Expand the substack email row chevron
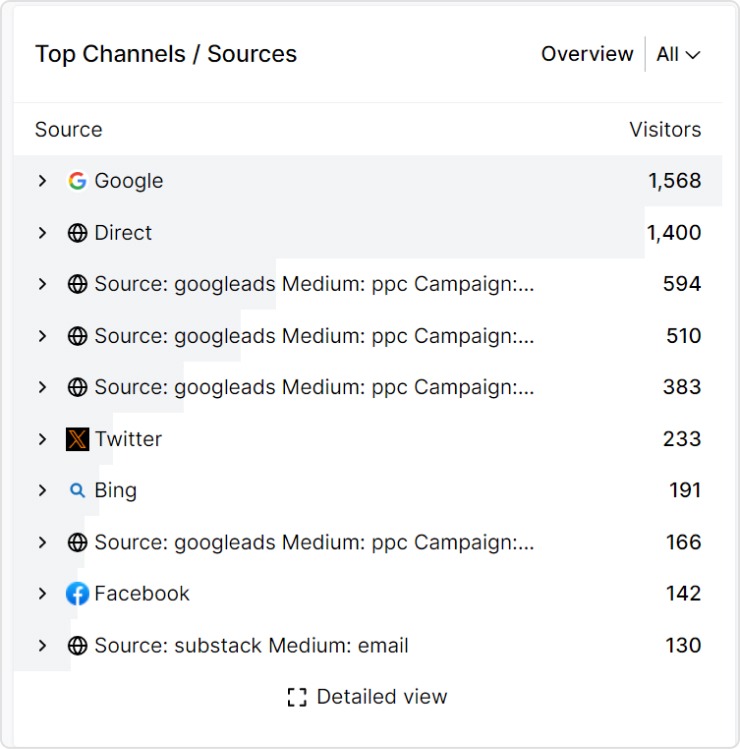 (43, 646)
